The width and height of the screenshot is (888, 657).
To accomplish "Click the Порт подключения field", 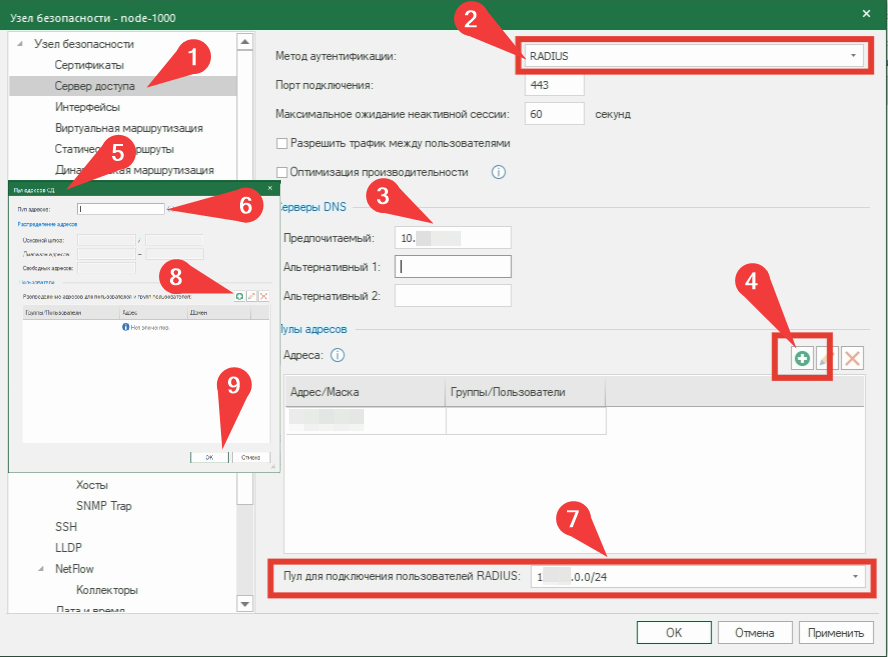I will click(554, 85).
